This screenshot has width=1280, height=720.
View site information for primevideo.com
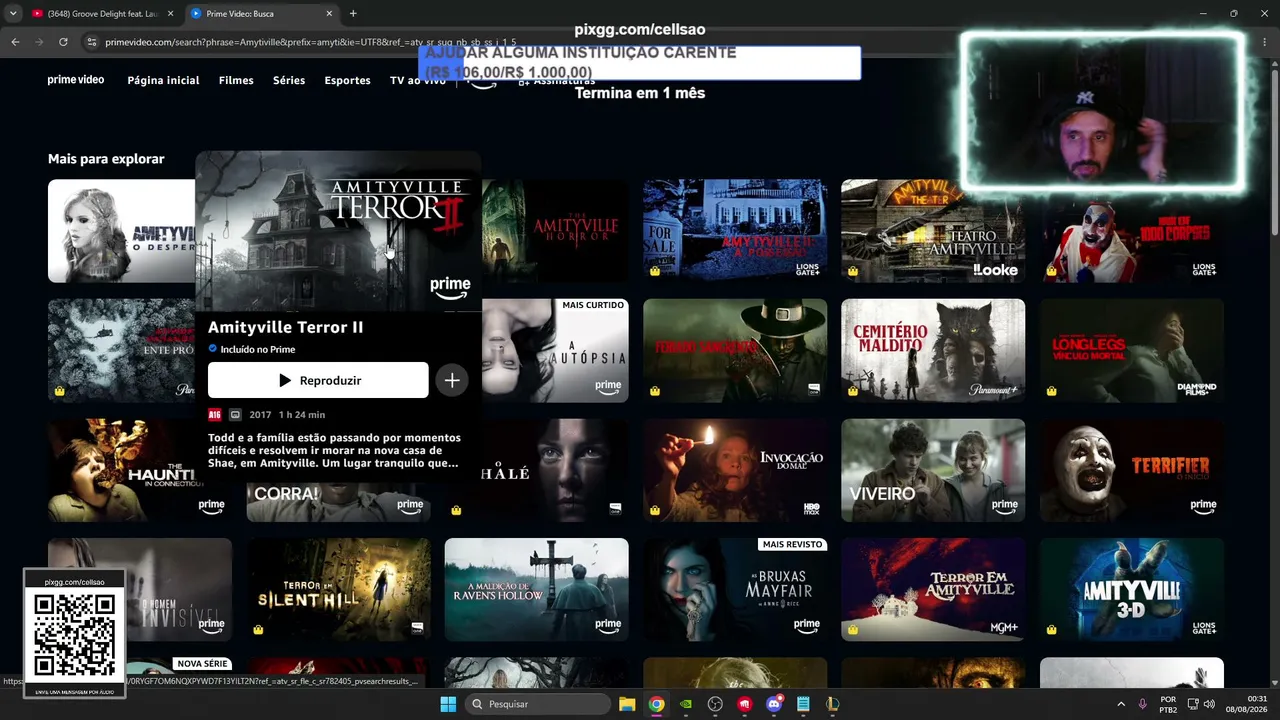pyautogui.click(x=92, y=42)
